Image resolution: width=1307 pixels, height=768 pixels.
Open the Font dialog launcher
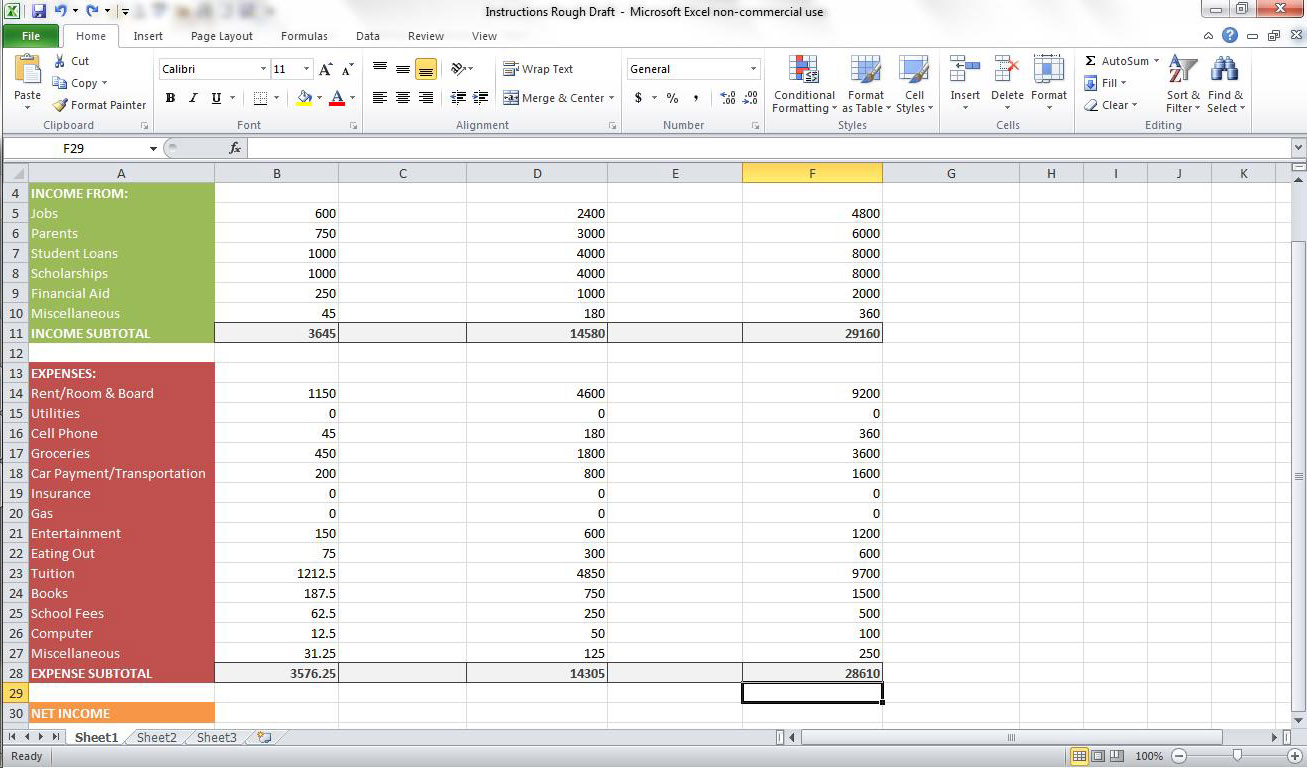354,126
